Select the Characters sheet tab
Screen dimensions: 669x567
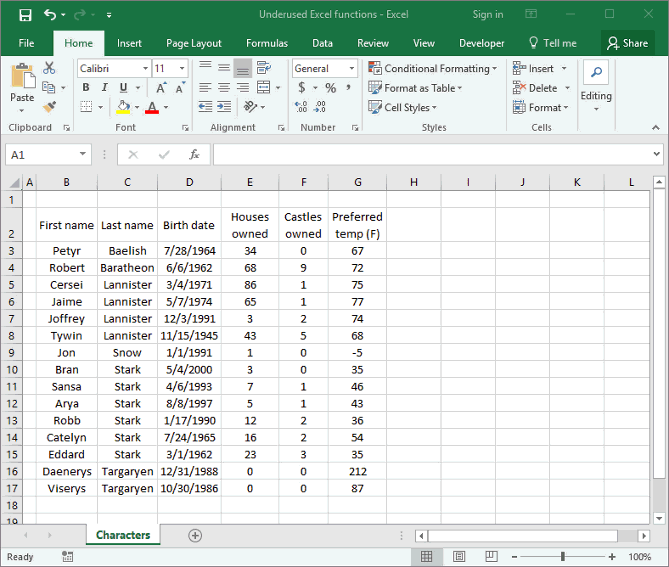[123, 535]
